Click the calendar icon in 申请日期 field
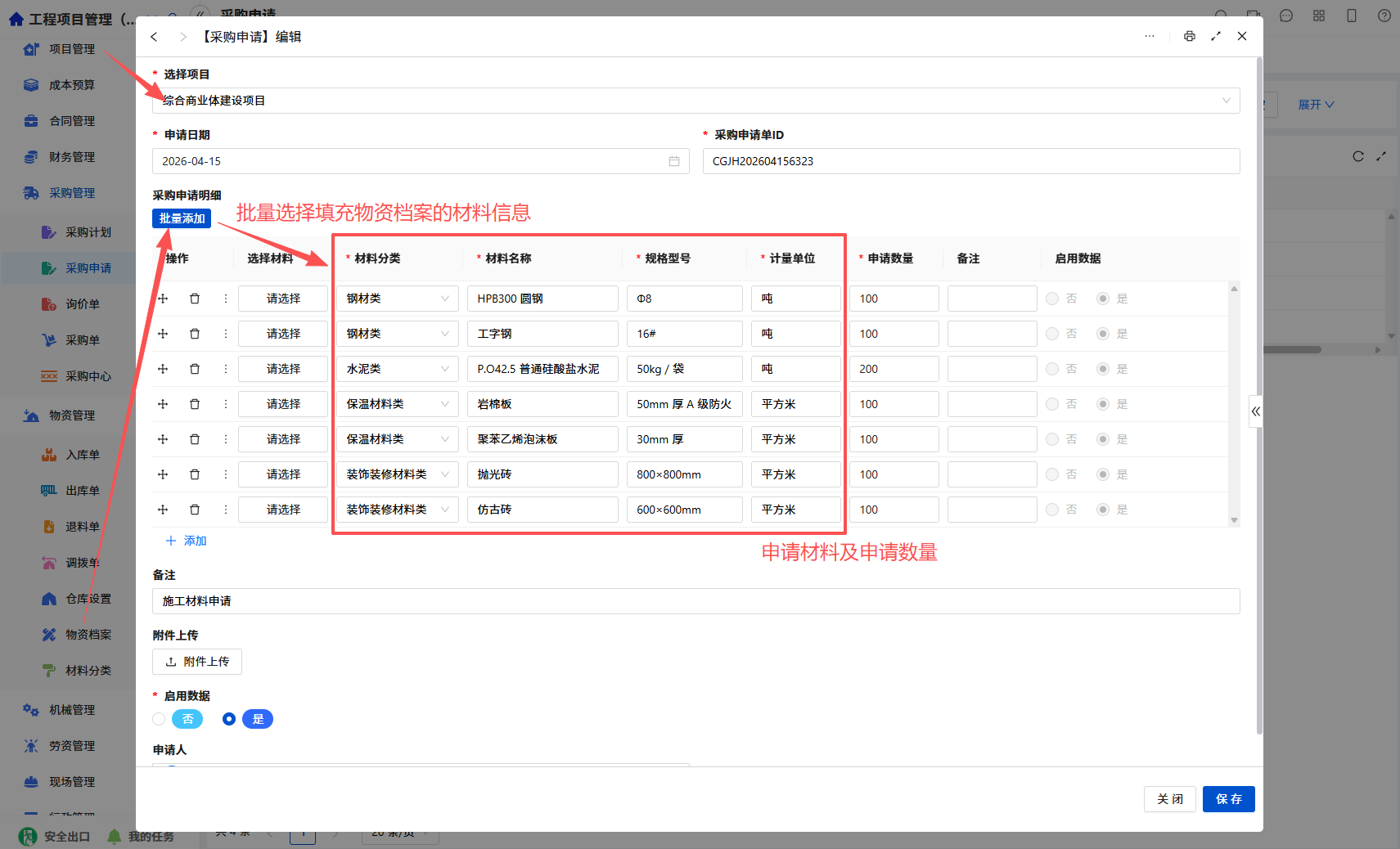Screen dimensions: 1400x849 point(674,161)
